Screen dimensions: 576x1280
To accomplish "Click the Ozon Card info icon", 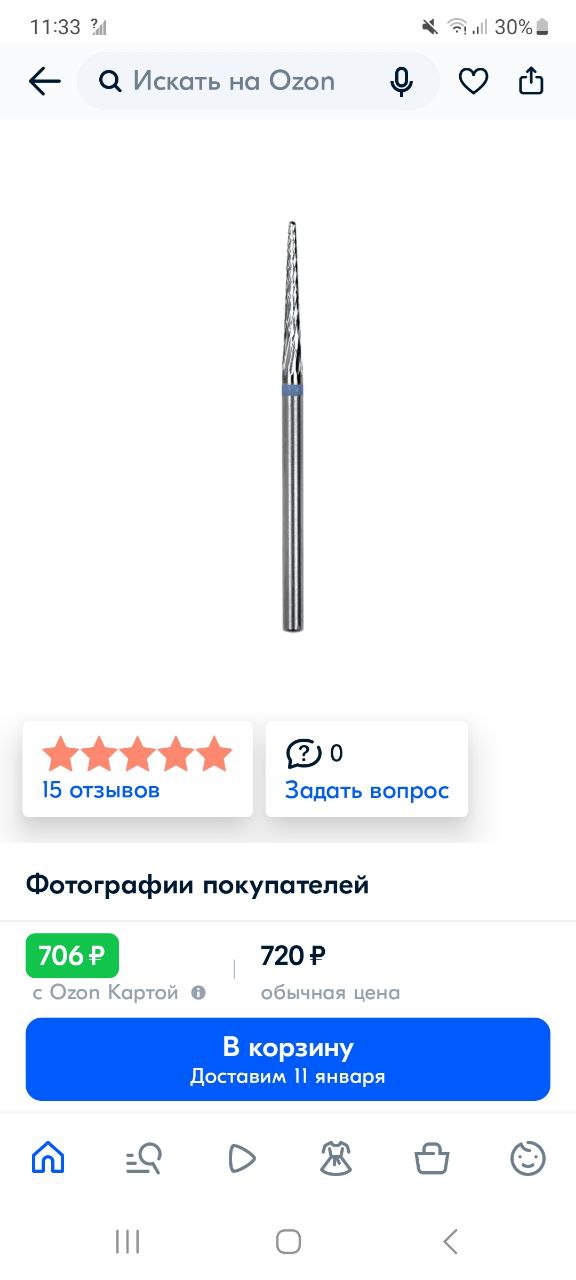I will 198,993.
